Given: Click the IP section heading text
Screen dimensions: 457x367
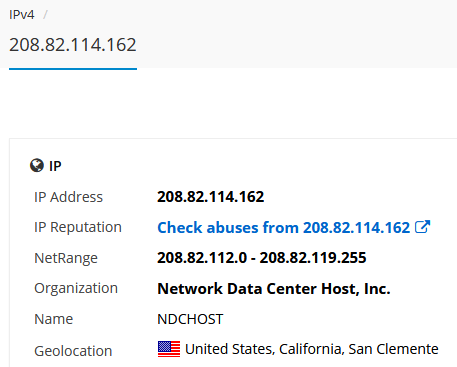Looking at the screenshot, I should (x=55, y=166).
